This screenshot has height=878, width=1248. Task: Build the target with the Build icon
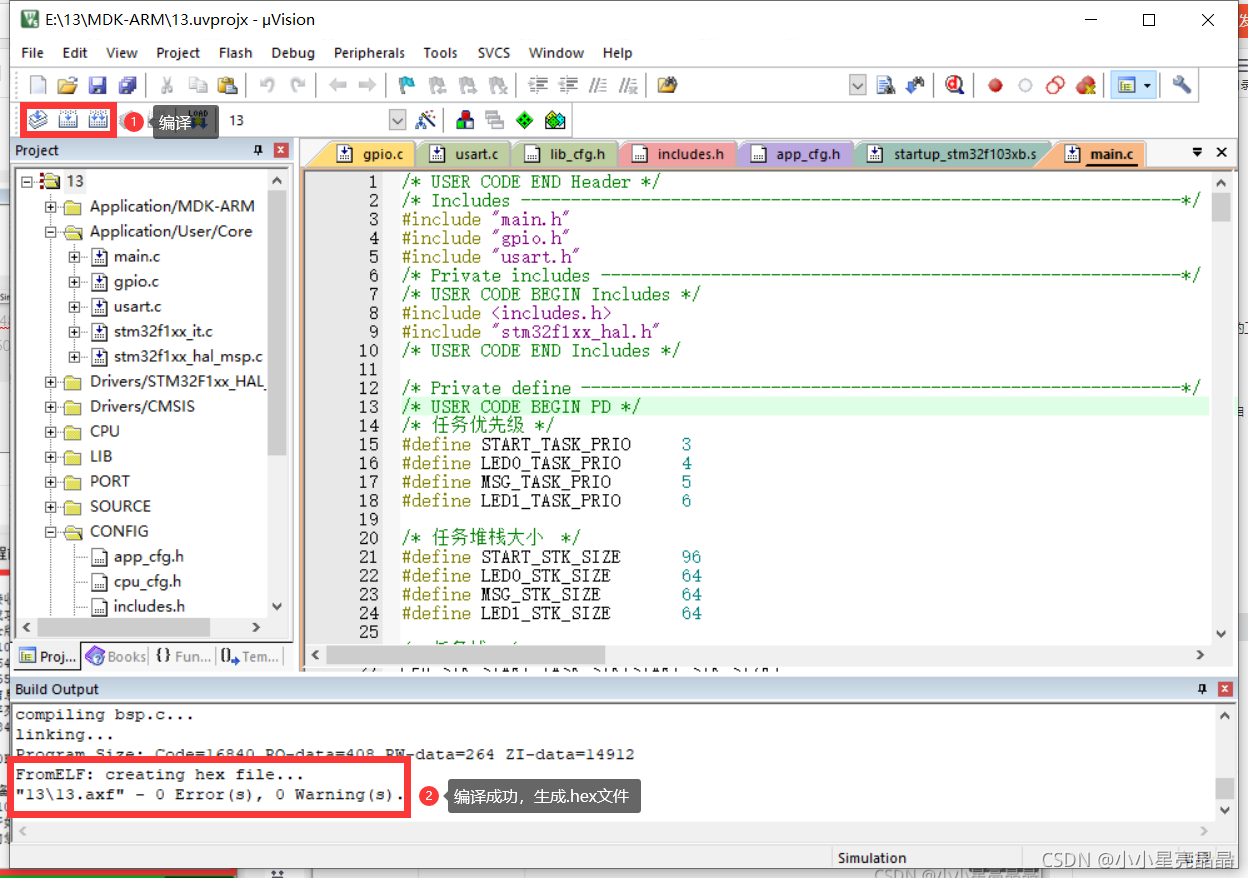click(68, 120)
